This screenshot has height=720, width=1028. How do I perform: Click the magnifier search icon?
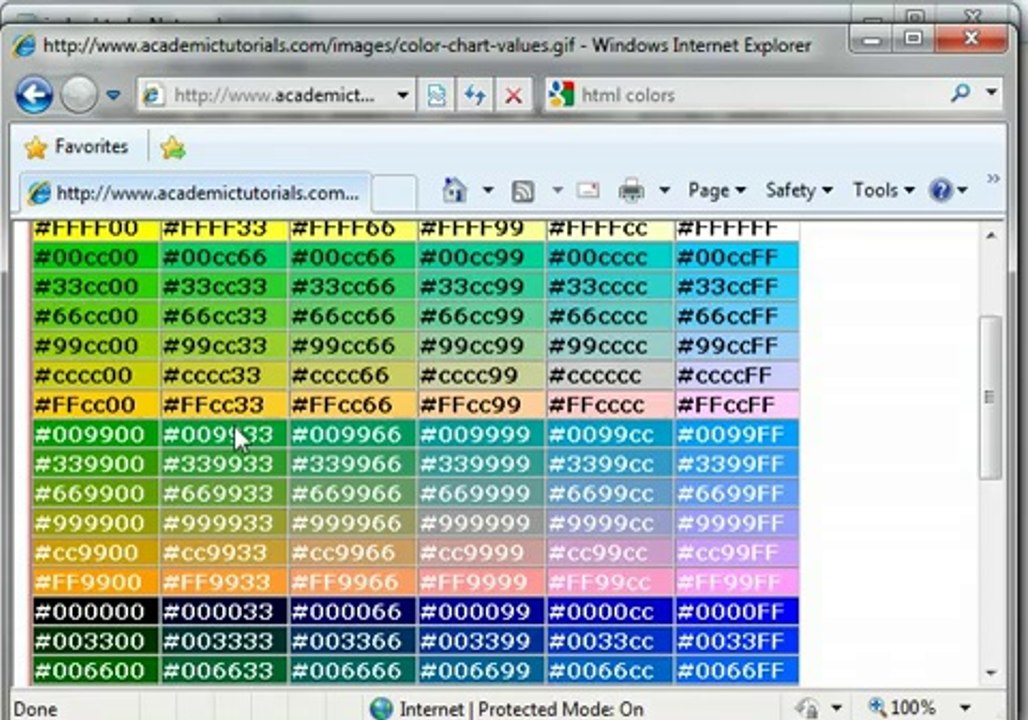(x=960, y=94)
